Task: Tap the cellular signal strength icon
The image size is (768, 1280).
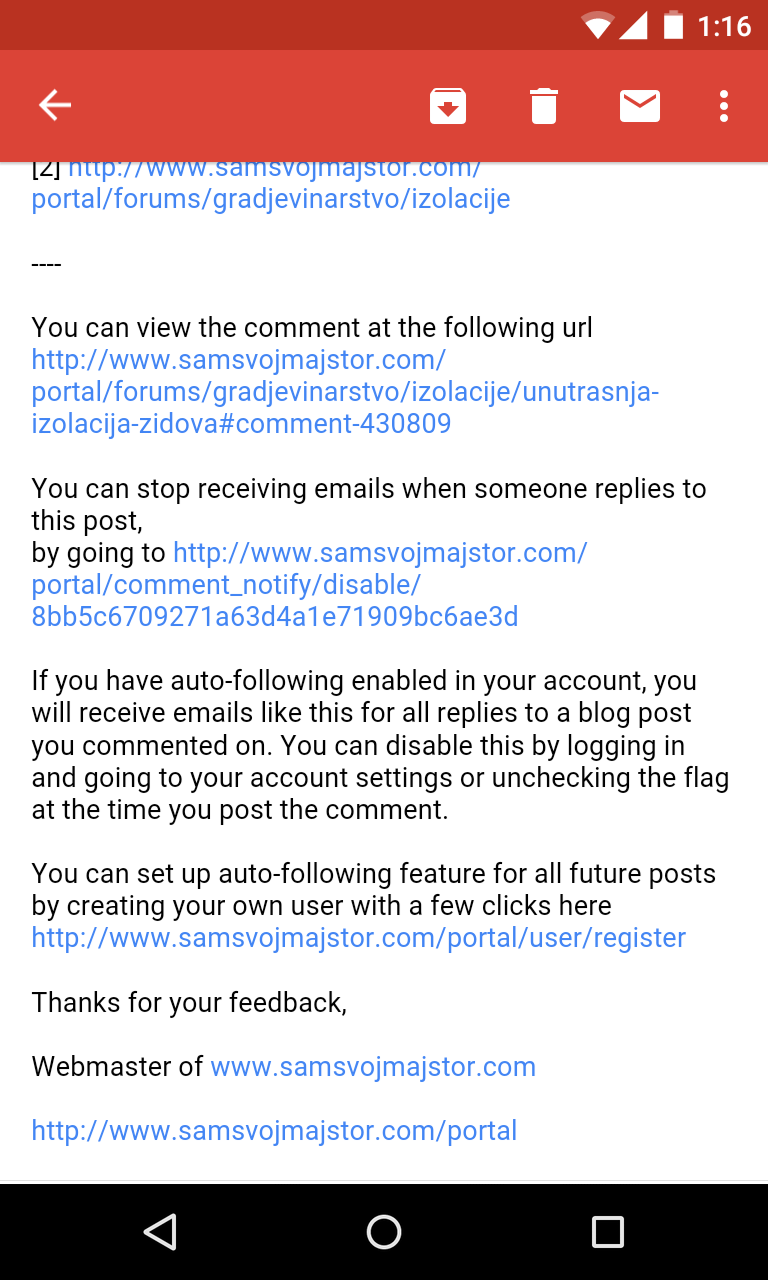Action: click(634, 25)
